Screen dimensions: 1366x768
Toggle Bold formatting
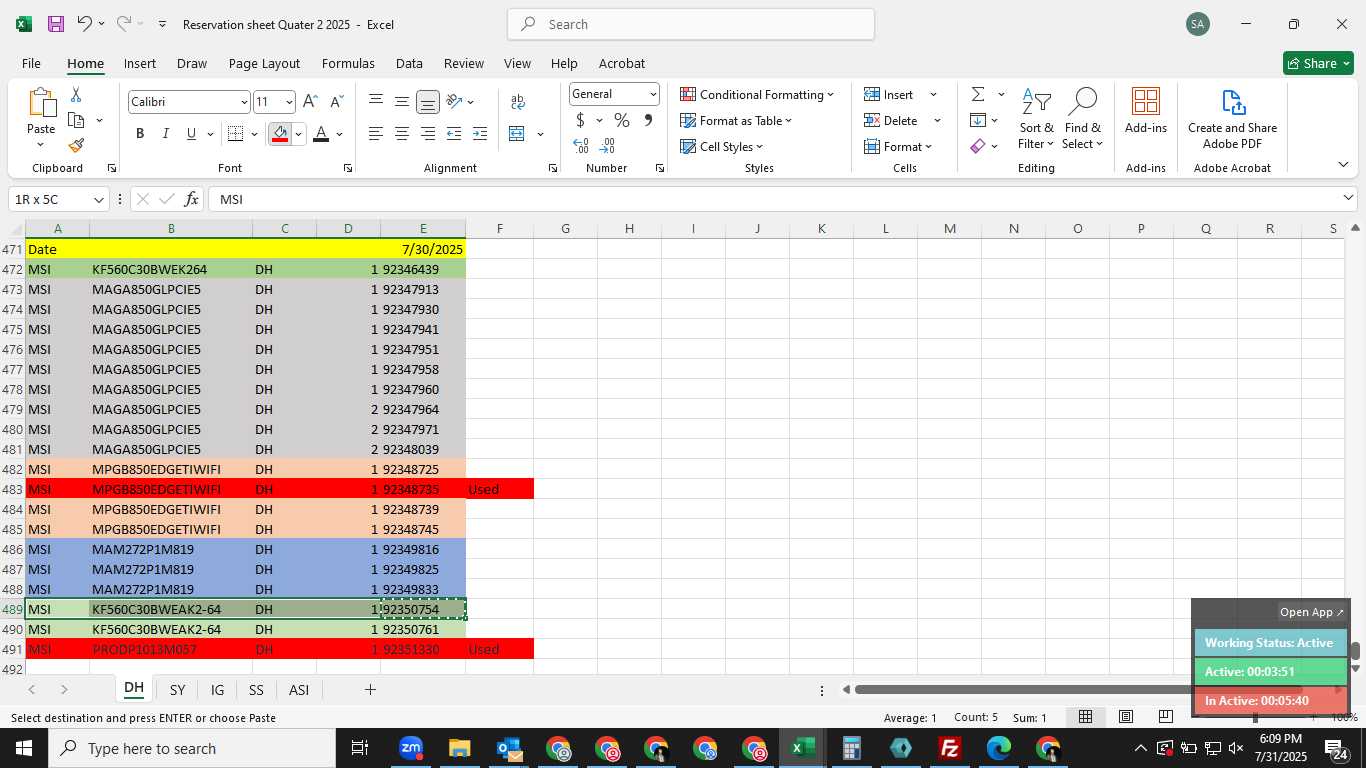[x=140, y=133]
